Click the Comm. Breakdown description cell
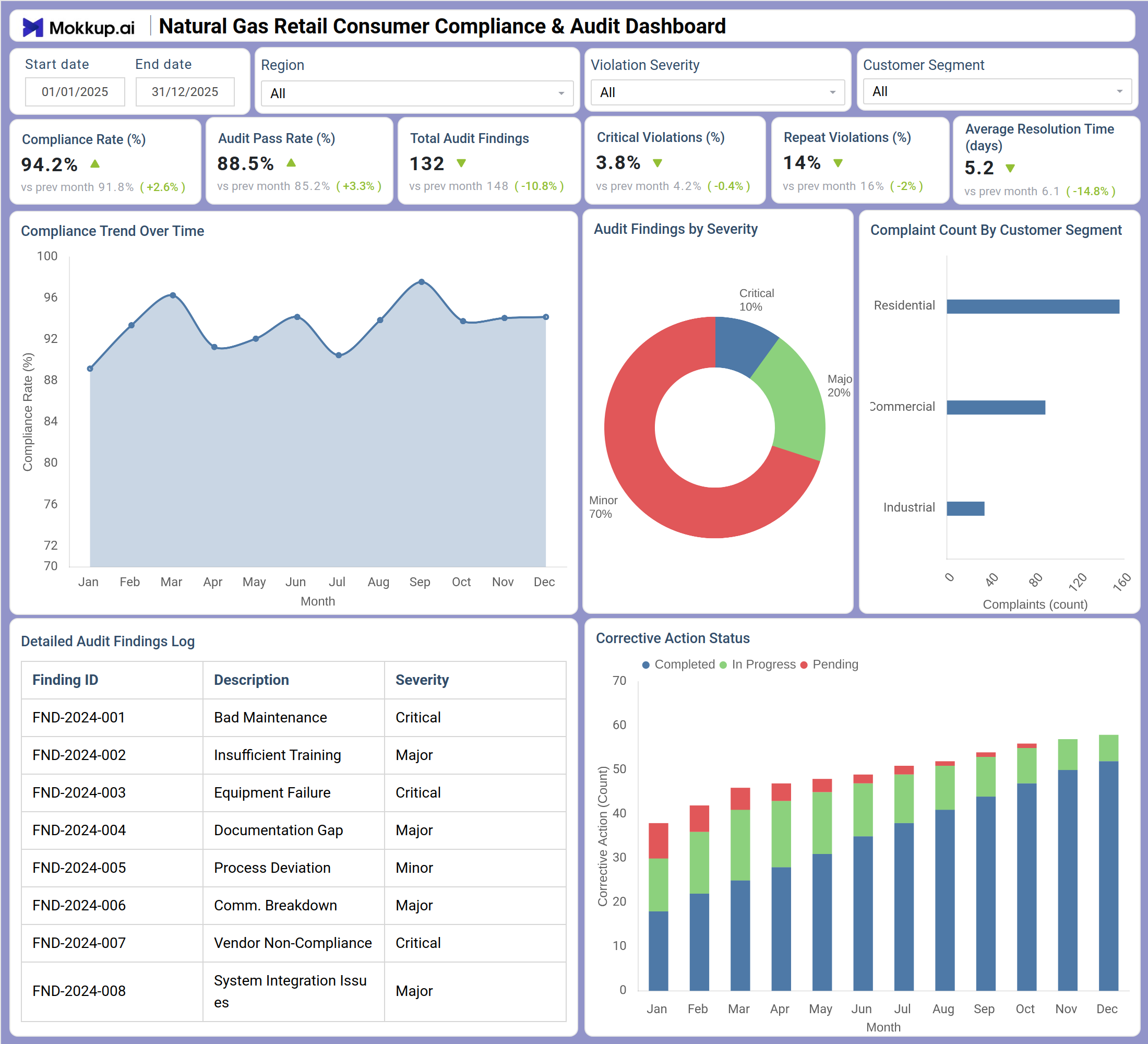This screenshot has height=1044, width=1148. point(294,906)
